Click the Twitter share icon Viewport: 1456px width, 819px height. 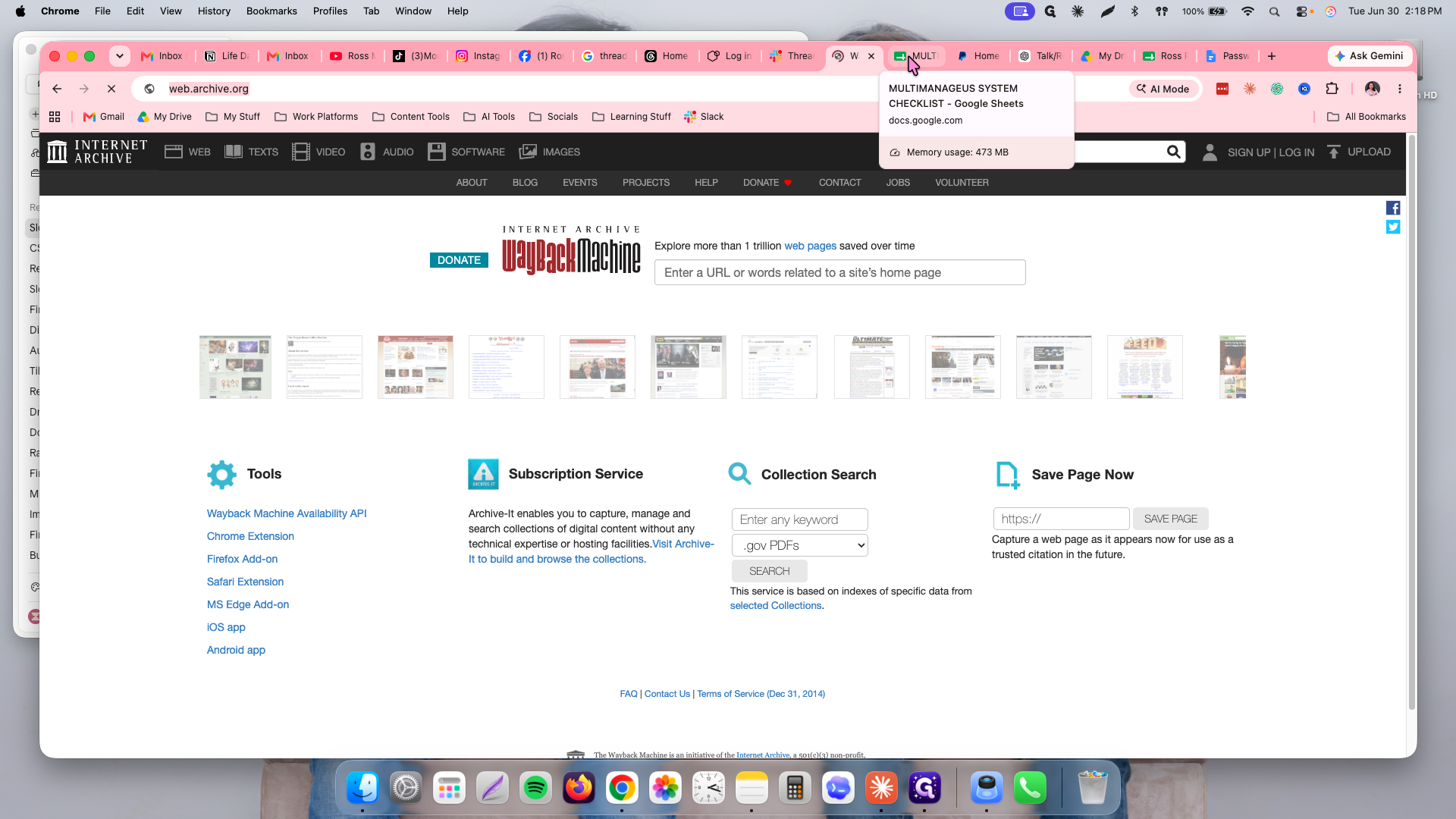(x=1393, y=227)
